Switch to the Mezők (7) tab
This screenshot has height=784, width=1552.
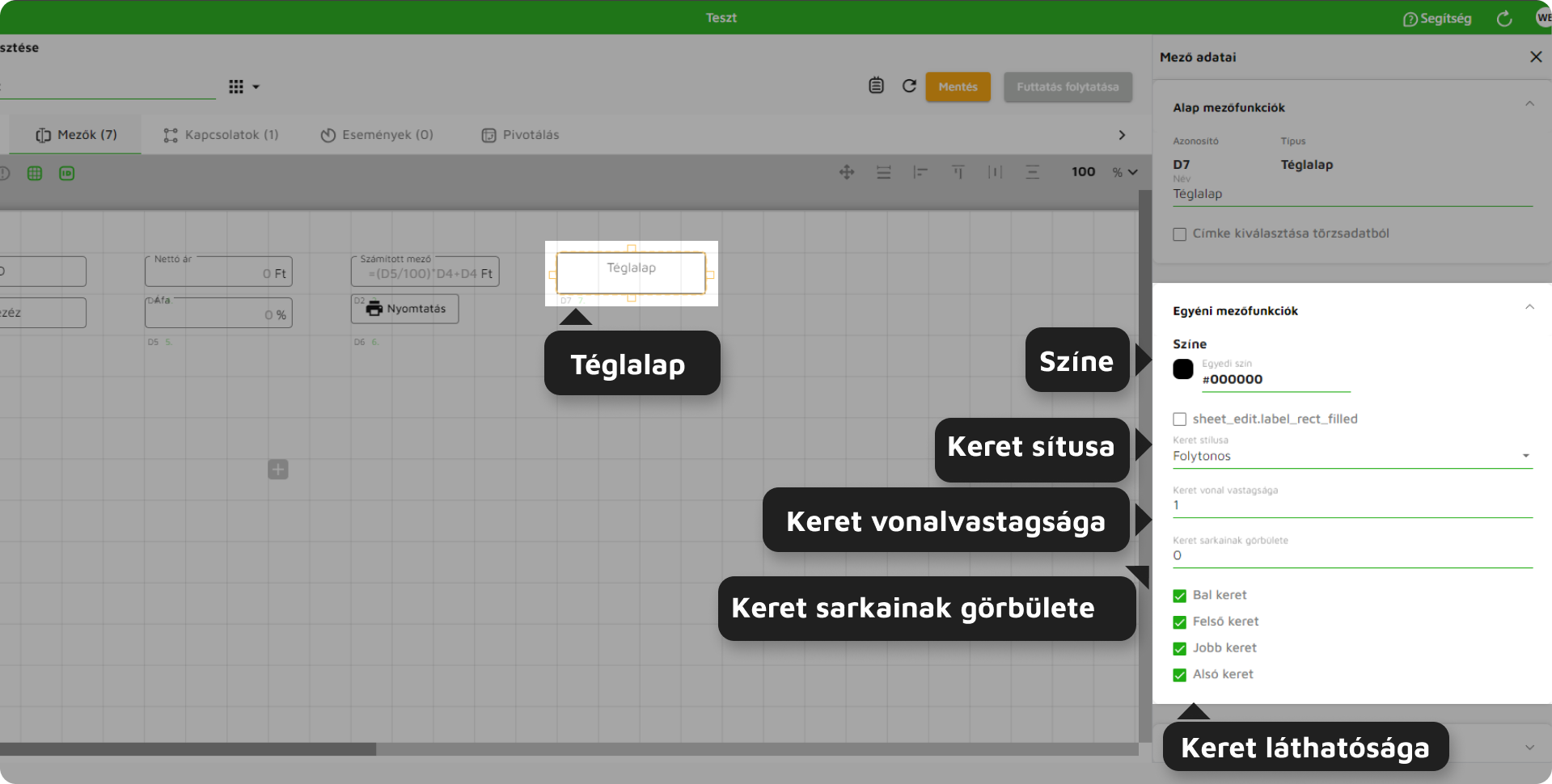coord(76,135)
